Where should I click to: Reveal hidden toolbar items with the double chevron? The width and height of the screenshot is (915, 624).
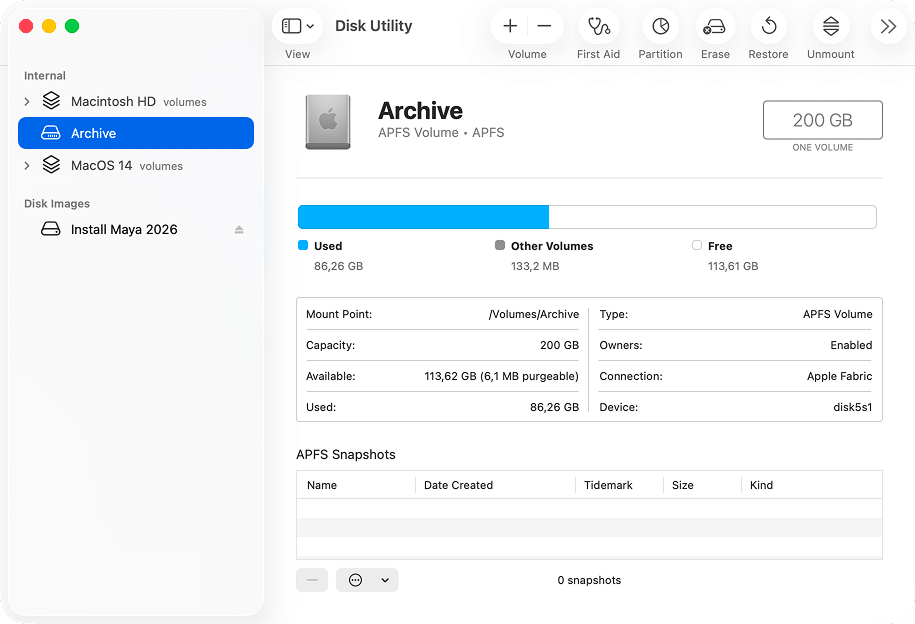[888, 27]
